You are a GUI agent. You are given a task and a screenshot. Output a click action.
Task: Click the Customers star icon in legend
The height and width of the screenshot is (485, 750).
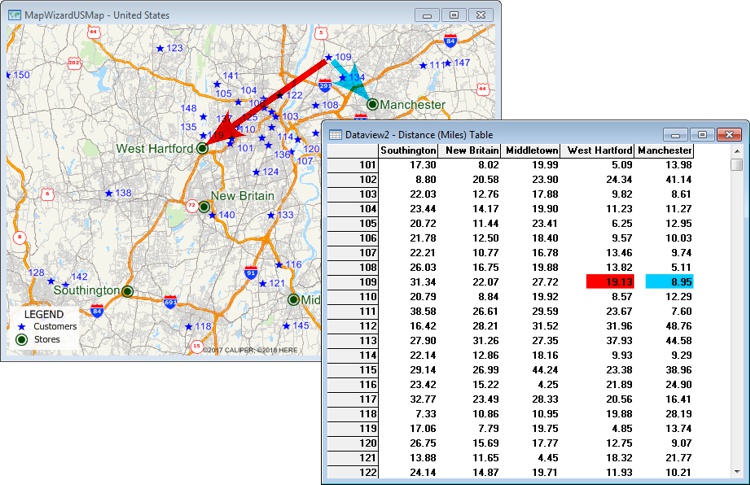tap(21, 327)
